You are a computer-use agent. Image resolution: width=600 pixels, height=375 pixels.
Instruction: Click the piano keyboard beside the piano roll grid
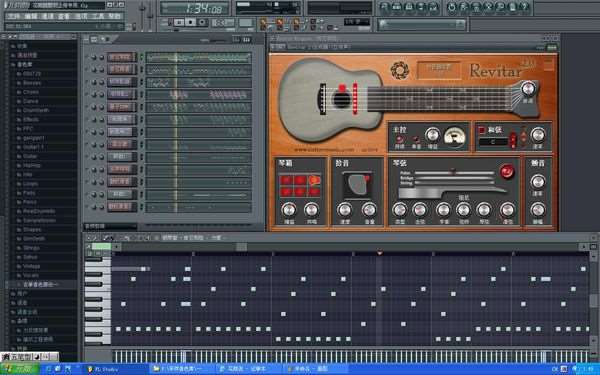(x=98, y=300)
